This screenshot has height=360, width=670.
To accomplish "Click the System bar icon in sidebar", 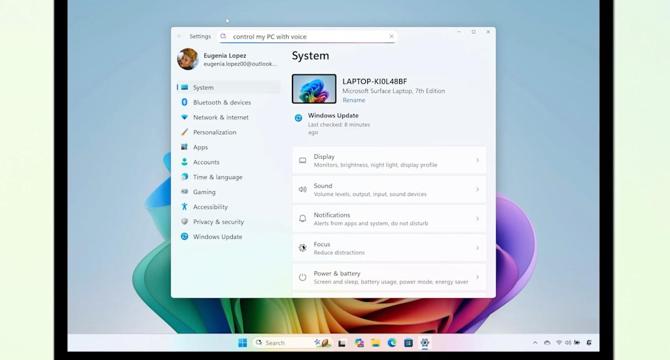I will (185, 88).
